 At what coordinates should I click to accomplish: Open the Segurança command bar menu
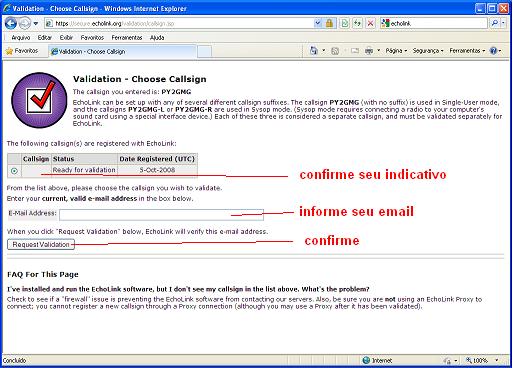(428, 51)
